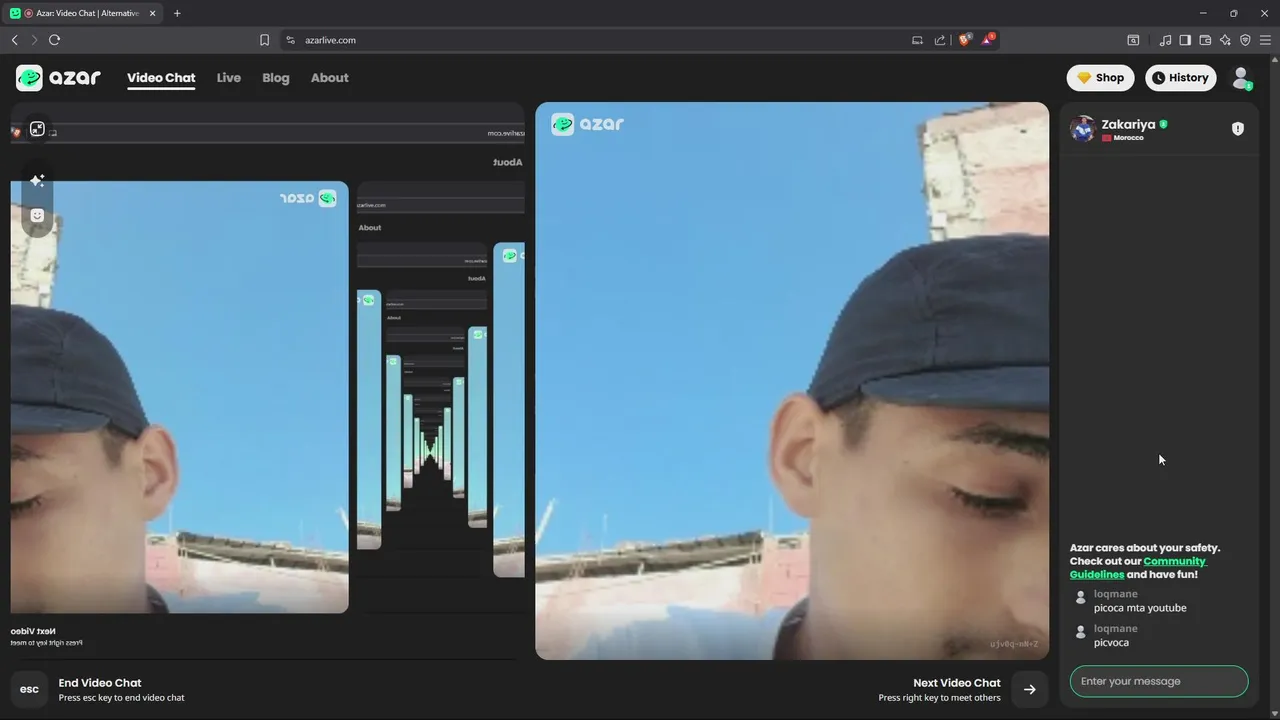Open the sparkle effects icon on local video
1280x720 pixels.
(x=37, y=181)
